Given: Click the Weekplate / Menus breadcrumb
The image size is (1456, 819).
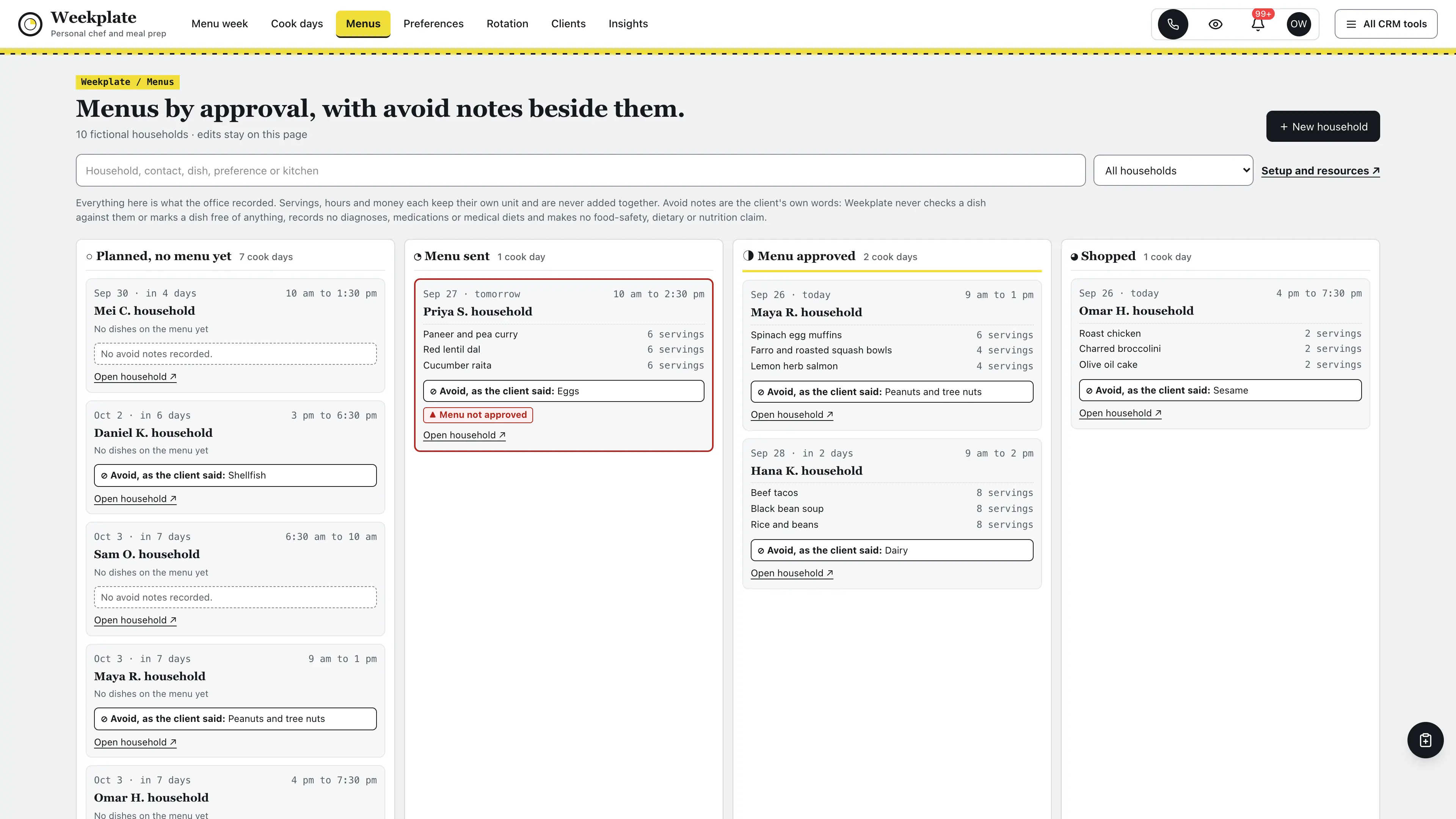Looking at the screenshot, I should [127, 82].
